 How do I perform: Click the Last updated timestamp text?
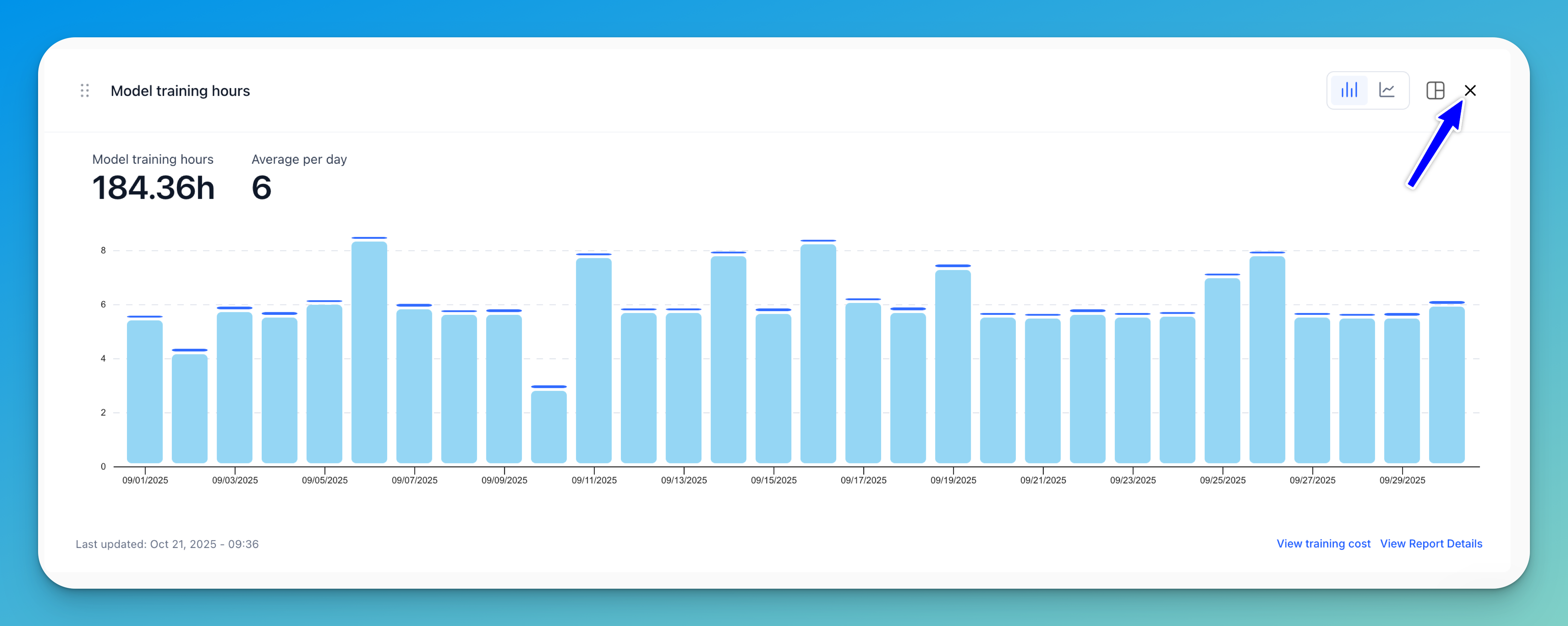tap(167, 544)
